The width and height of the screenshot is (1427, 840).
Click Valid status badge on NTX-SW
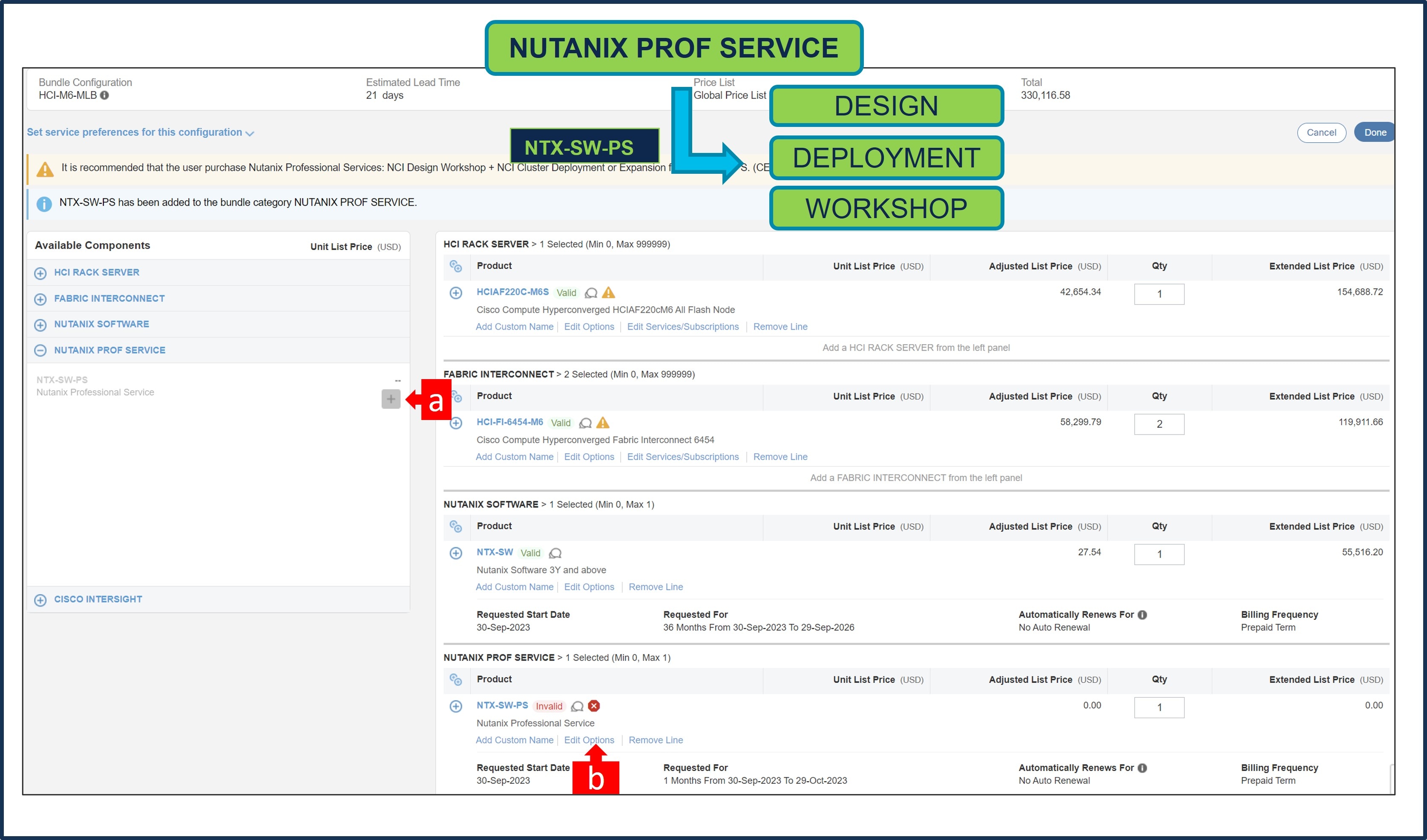(531, 553)
